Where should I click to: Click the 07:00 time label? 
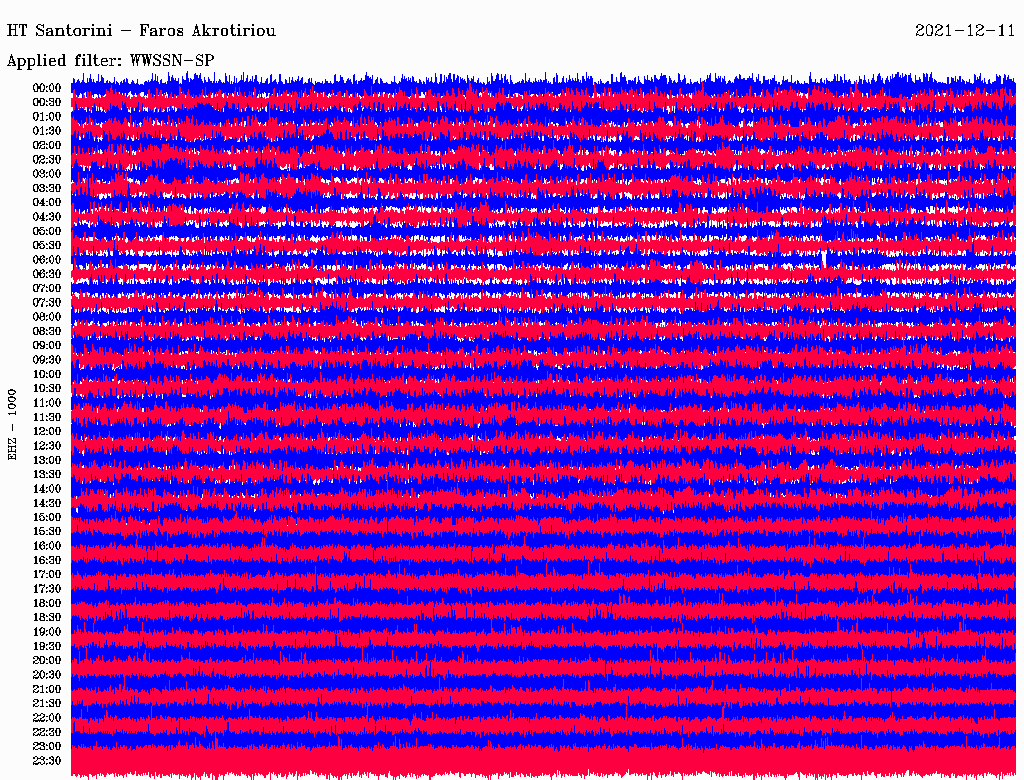coord(47,288)
